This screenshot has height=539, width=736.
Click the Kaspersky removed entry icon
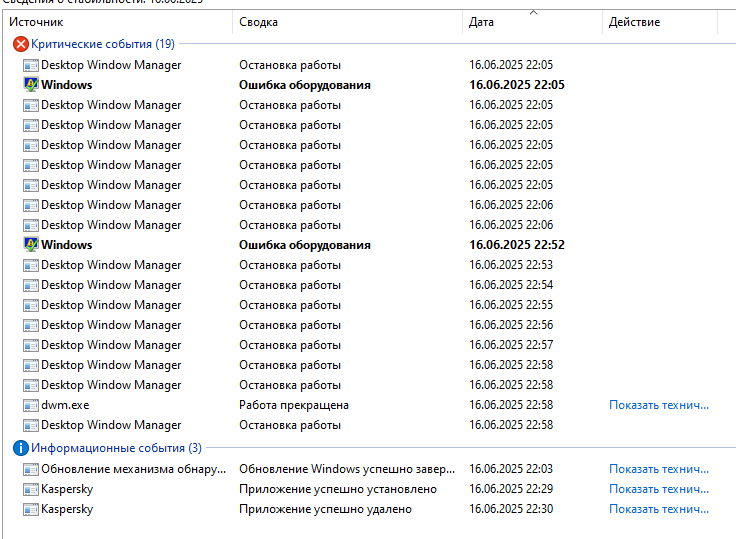[31, 509]
